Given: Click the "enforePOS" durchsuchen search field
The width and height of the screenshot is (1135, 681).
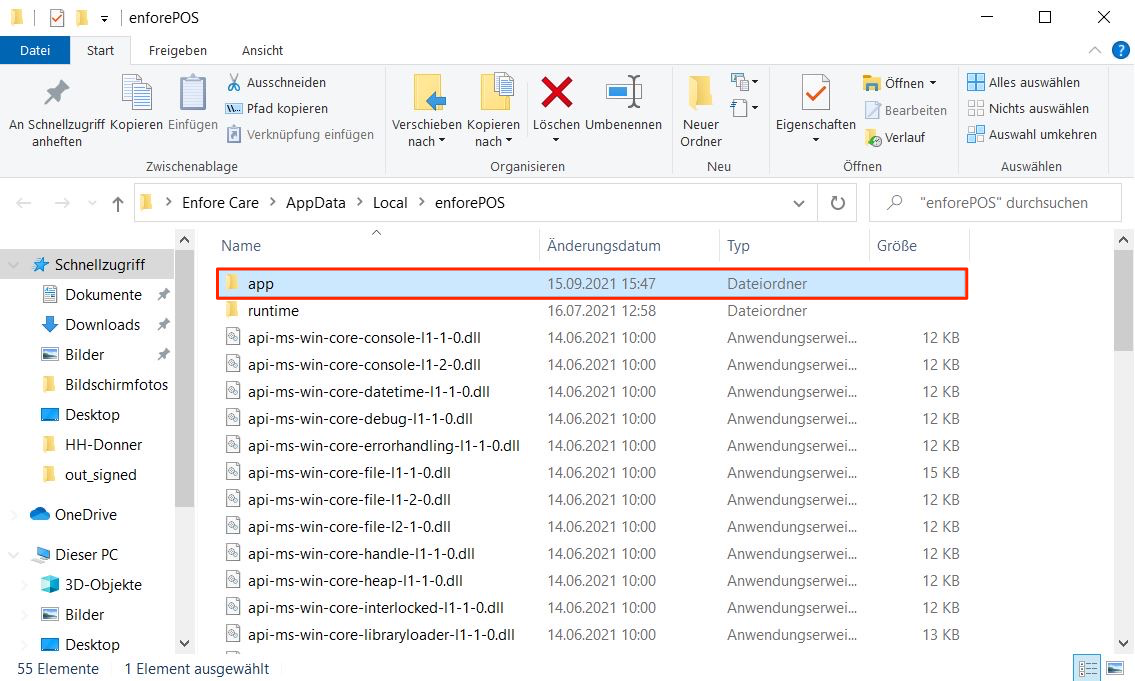Looking at the screenshot, I should tap(995, 203).
